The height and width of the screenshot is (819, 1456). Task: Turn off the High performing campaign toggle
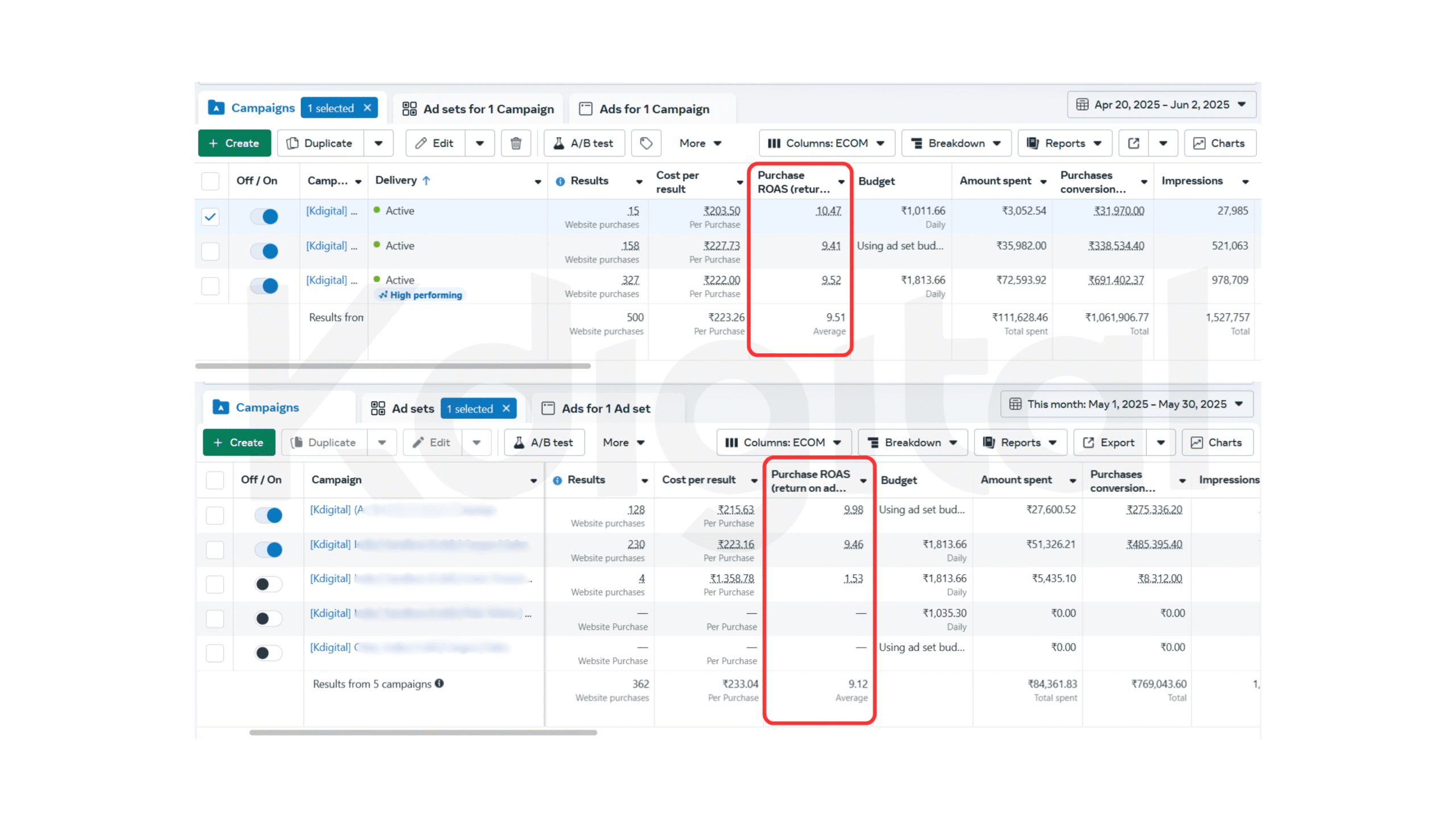264,286
